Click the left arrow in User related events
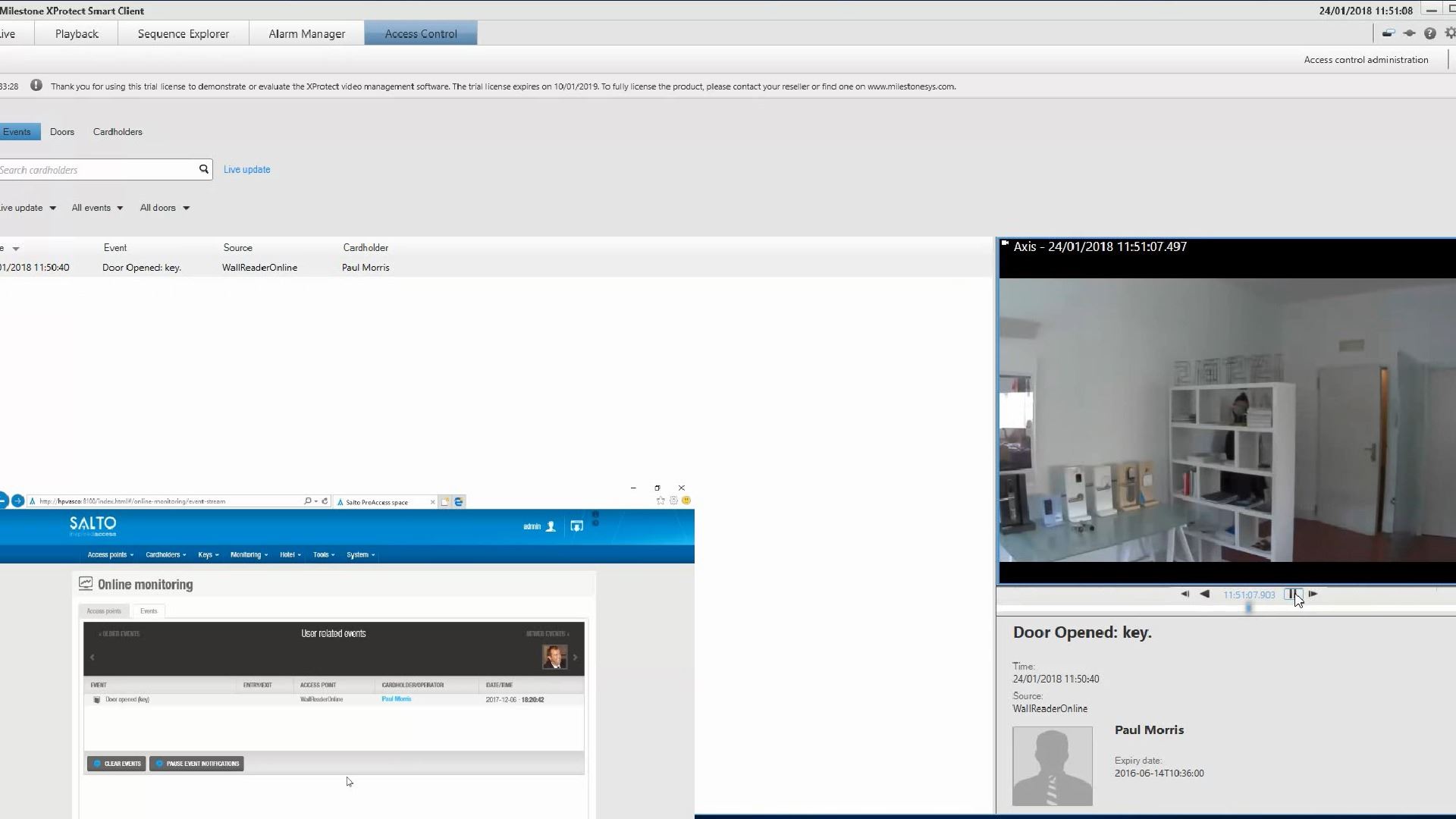 [x=93, y=657]
